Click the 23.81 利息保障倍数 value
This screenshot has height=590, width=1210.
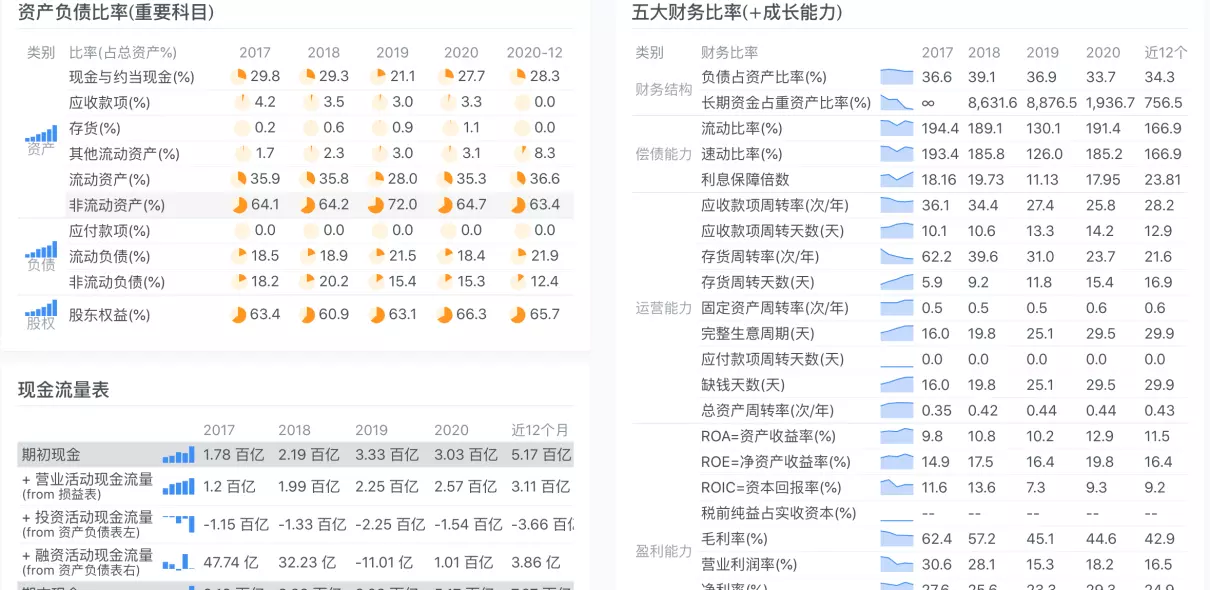pos(1163,180)
